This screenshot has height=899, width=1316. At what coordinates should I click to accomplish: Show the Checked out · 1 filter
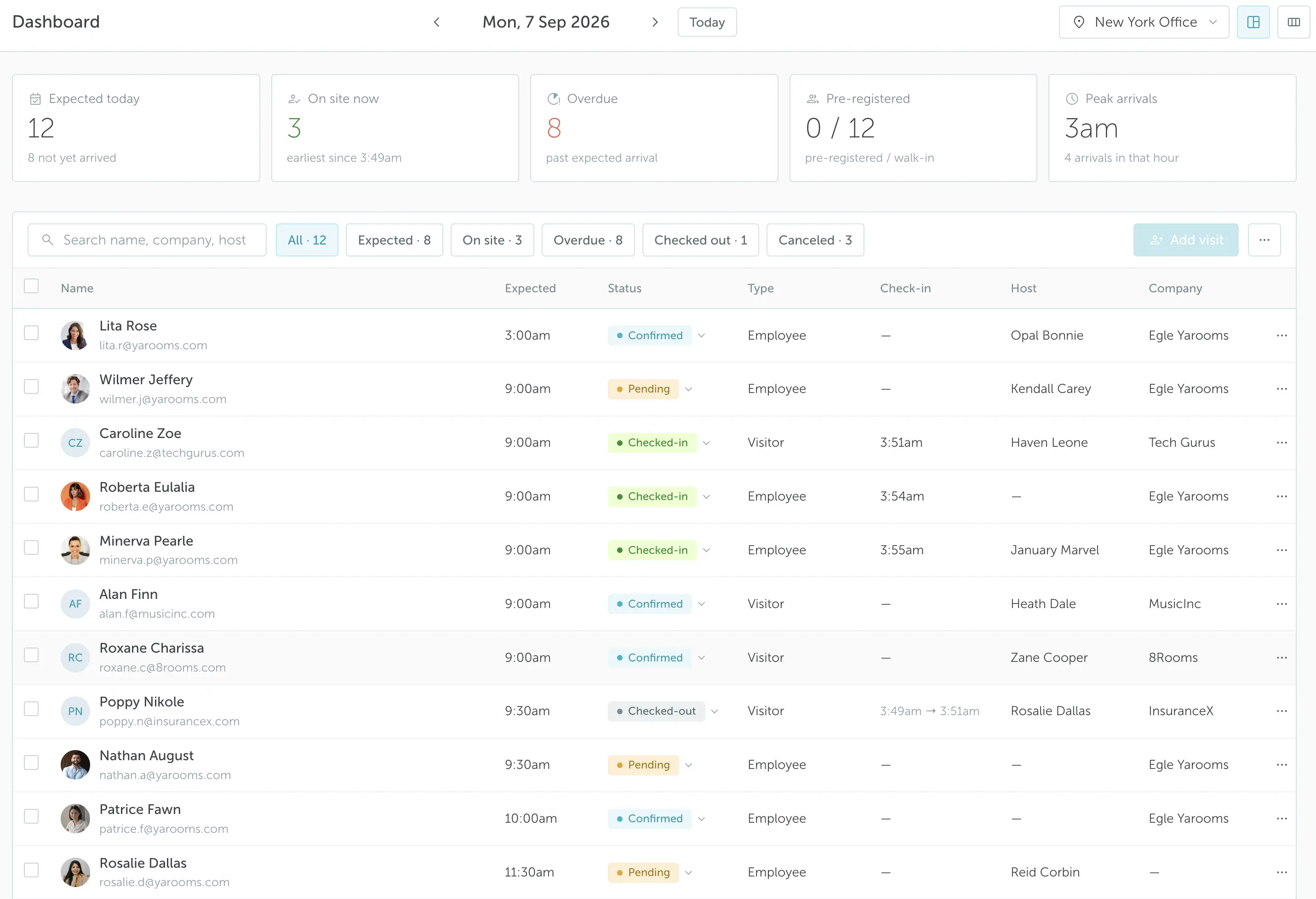(x=700, y=240)
